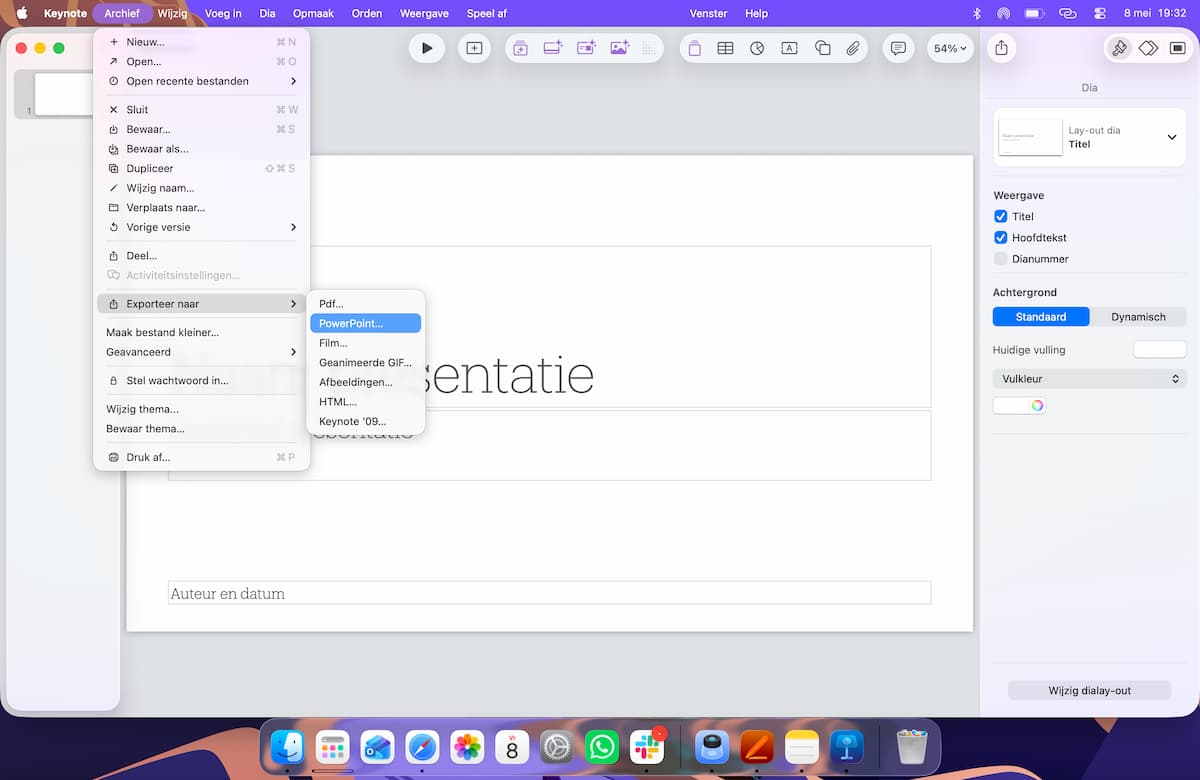Choose Druk af... in the Archief menu
This screenshot has height=780, width=1200.
coord(202,457)
